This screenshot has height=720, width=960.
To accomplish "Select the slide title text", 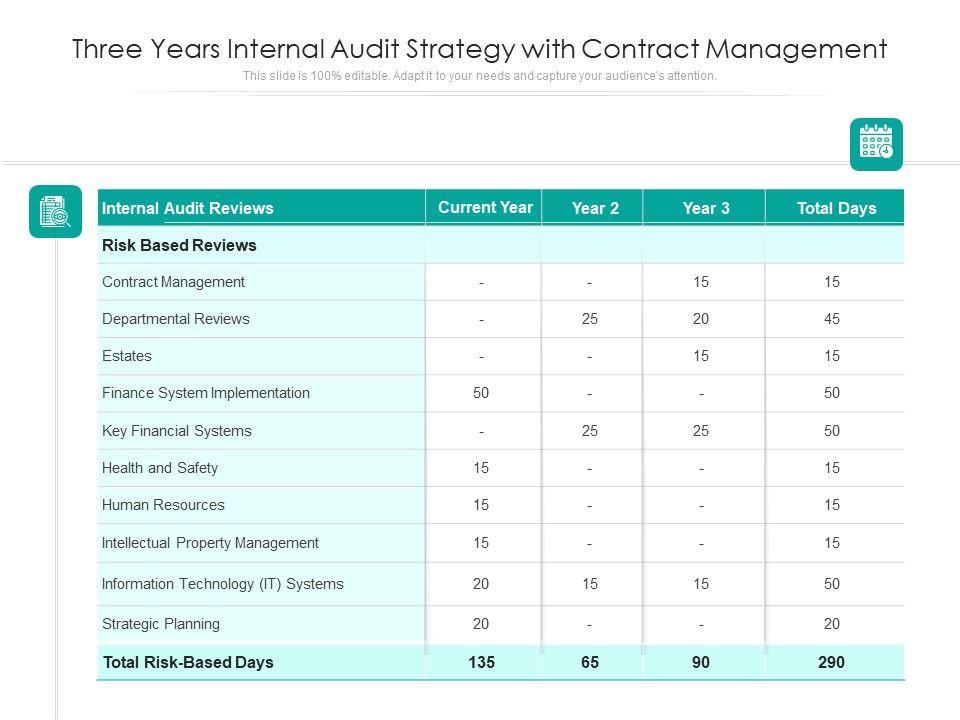I will [479, 48].
